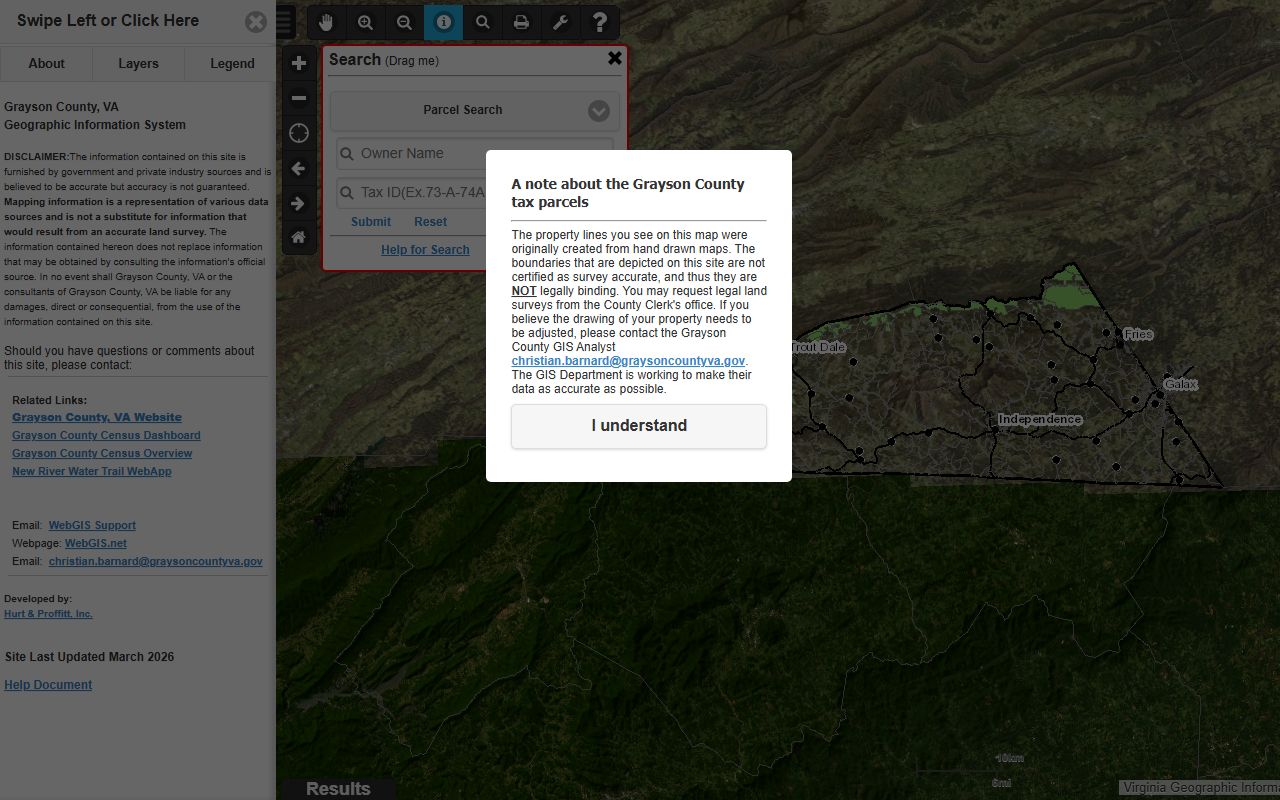Return to home map extent
1280x800 pixels.
point(299,238)
